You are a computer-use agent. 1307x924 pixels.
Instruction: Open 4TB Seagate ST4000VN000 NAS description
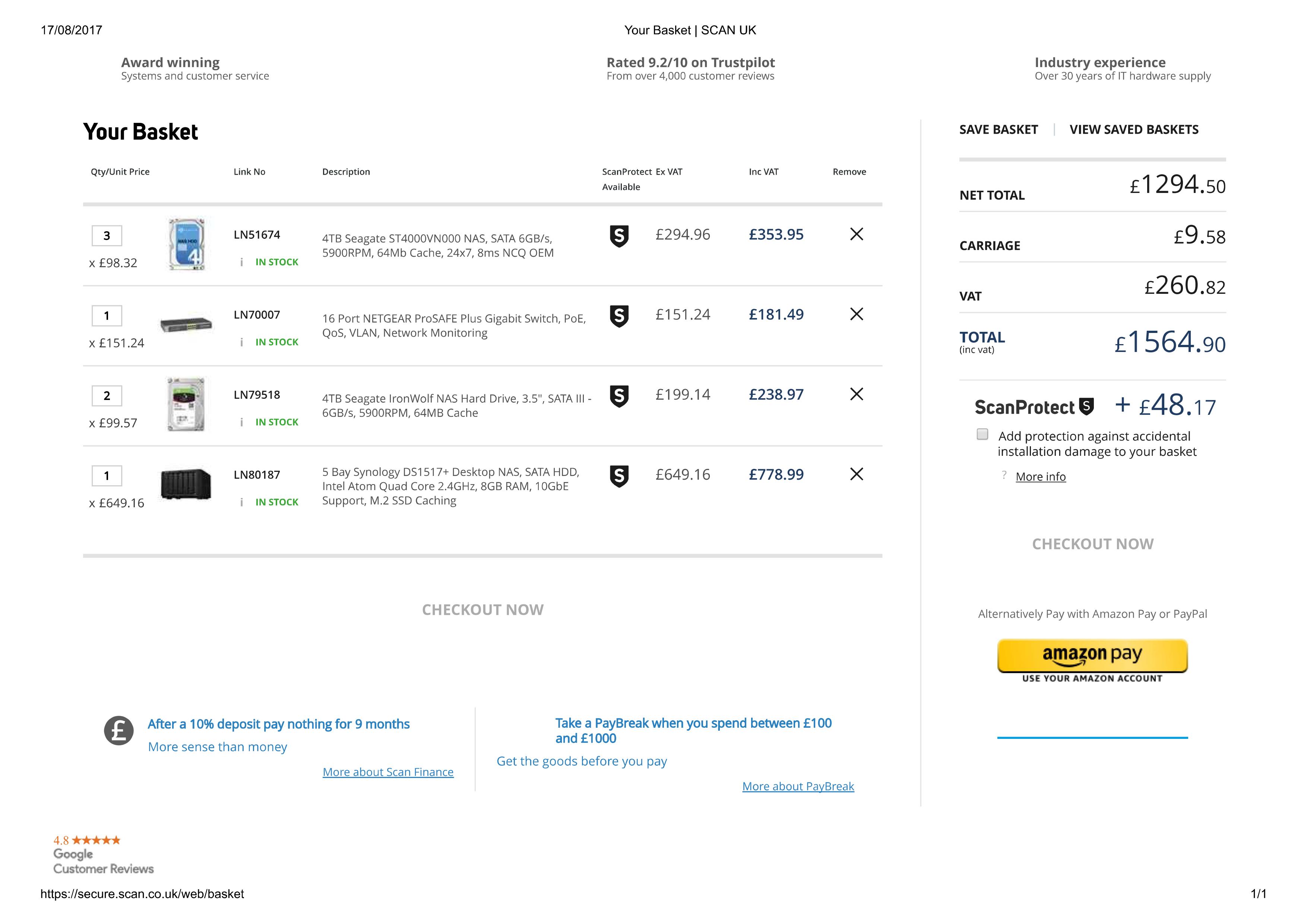(438, 246)
